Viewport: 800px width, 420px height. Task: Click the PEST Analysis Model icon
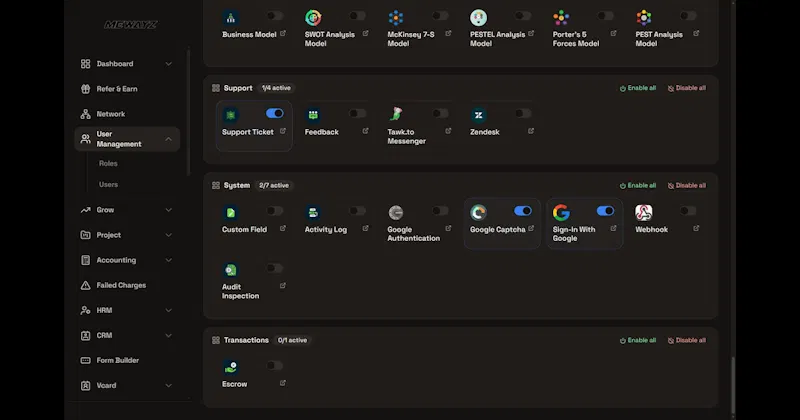click(x=644, y=18)
